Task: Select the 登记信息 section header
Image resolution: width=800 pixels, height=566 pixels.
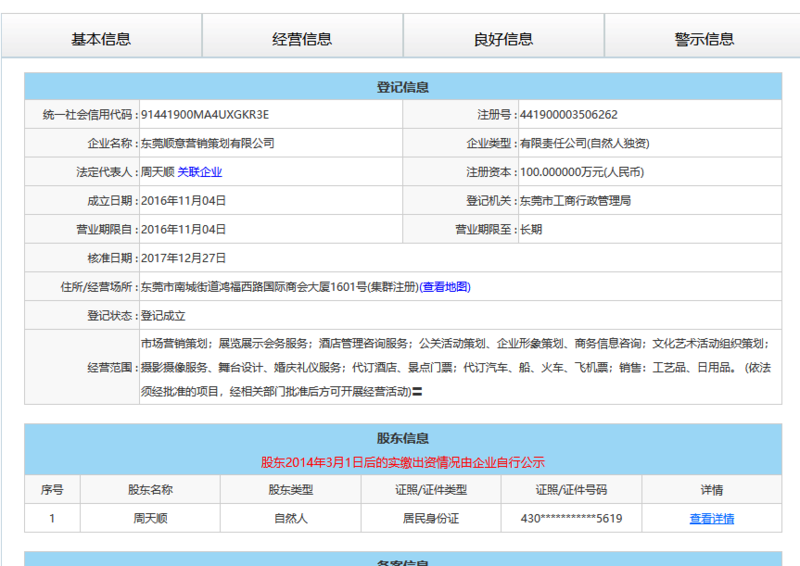Action: tap(403, 87)
